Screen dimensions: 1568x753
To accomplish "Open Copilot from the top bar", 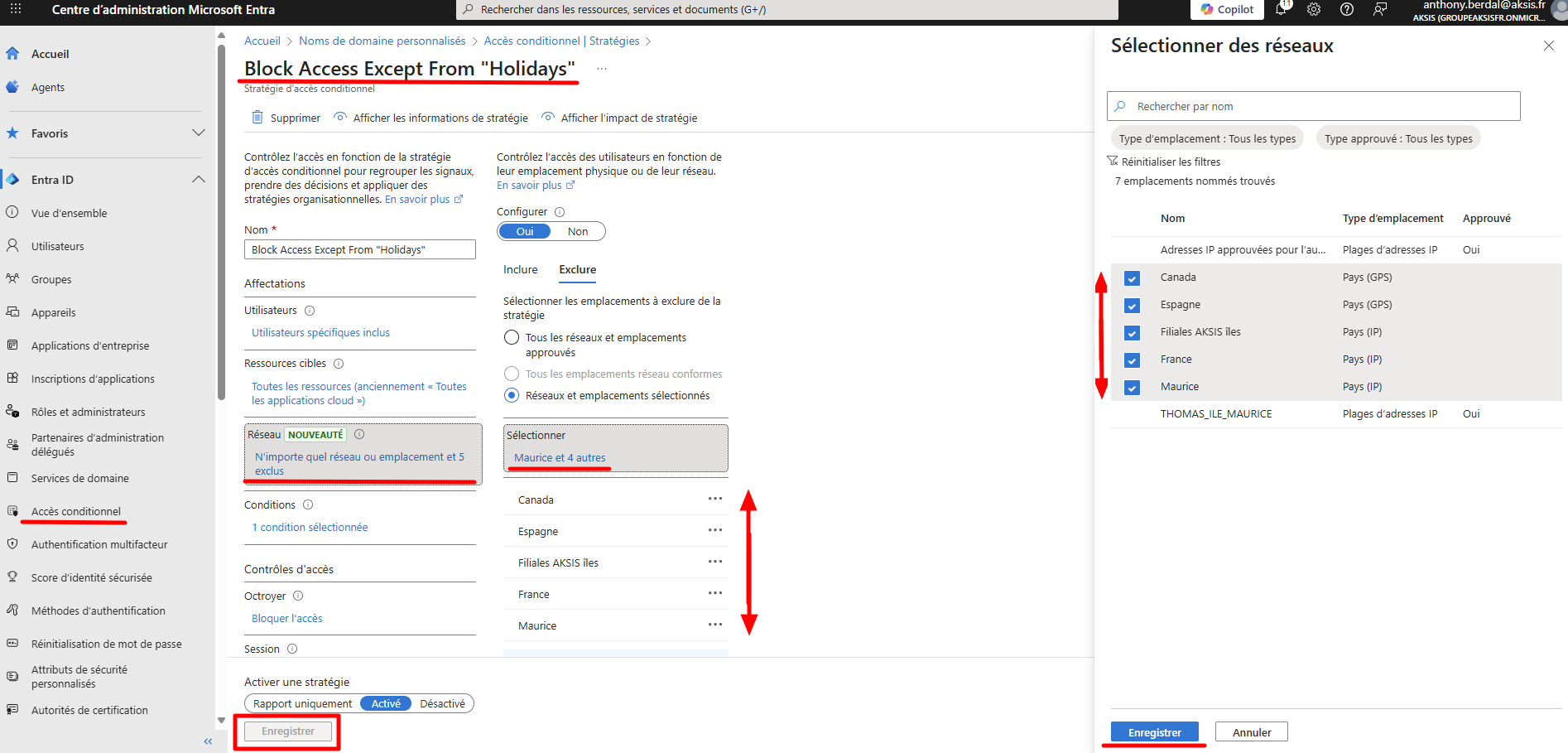I will pos(1227,9).
